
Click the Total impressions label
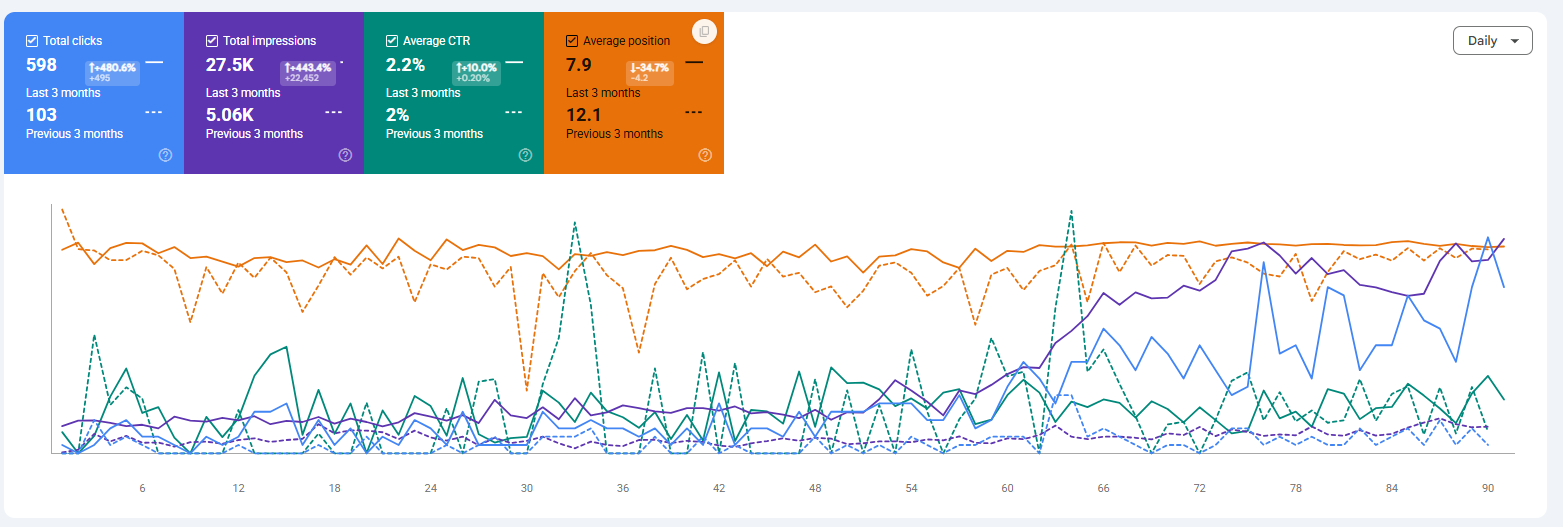[x=270, y=41]
